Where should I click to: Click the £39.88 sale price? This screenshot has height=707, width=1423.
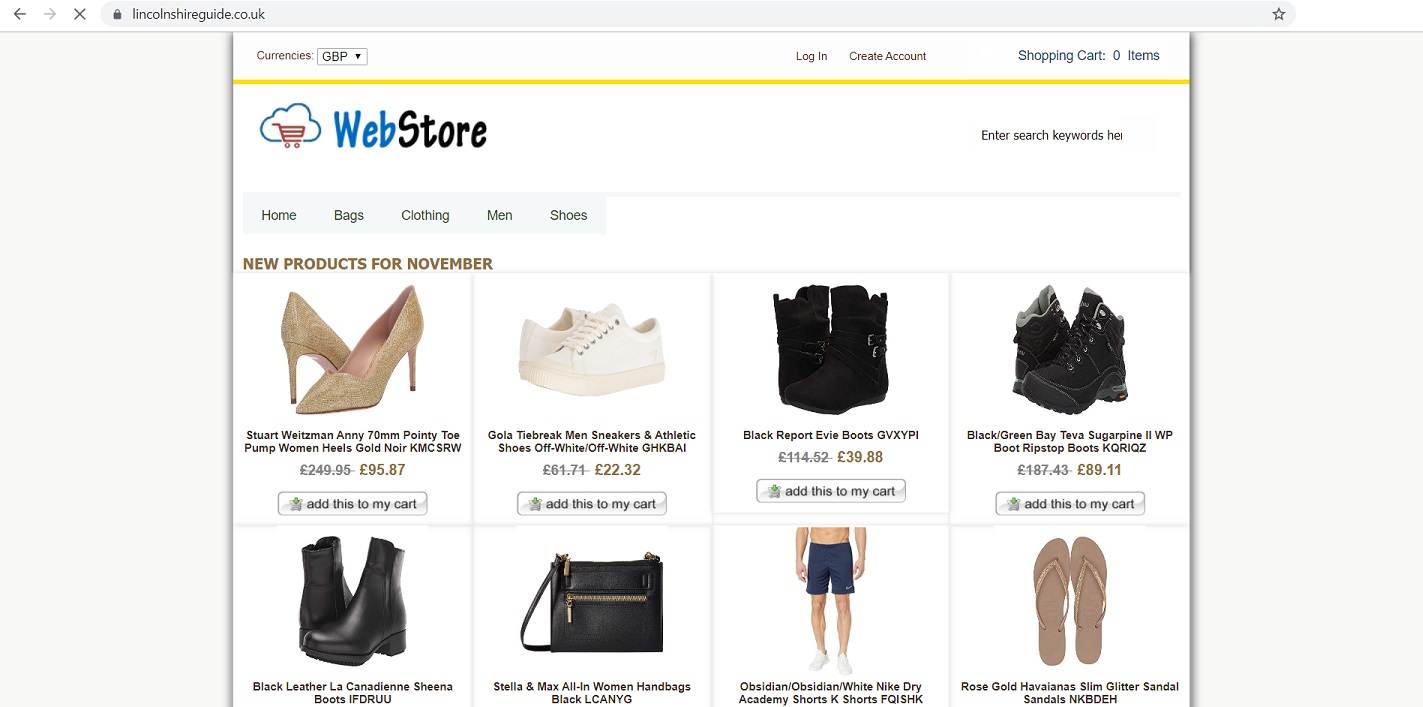860,457
